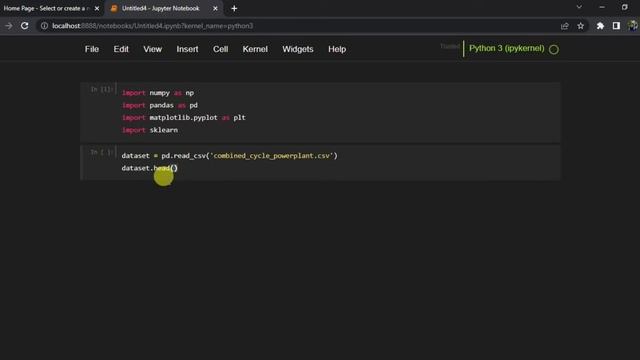
Task: Open the File menu
Action: click(x=92, y=49)
